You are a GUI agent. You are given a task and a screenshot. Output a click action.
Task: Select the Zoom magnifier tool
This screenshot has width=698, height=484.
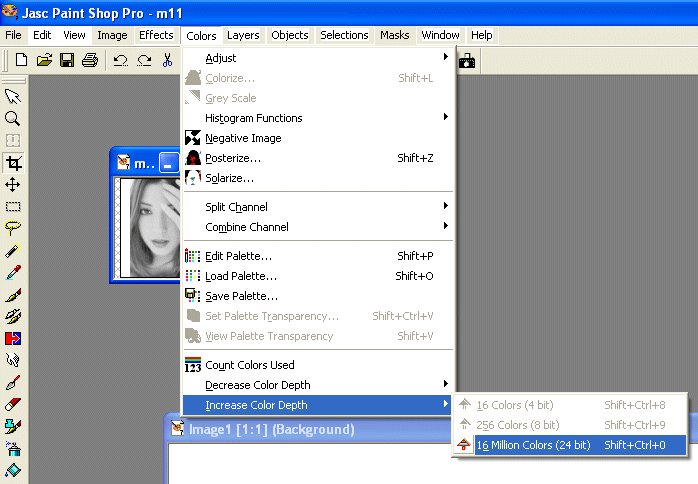point(13,118)
